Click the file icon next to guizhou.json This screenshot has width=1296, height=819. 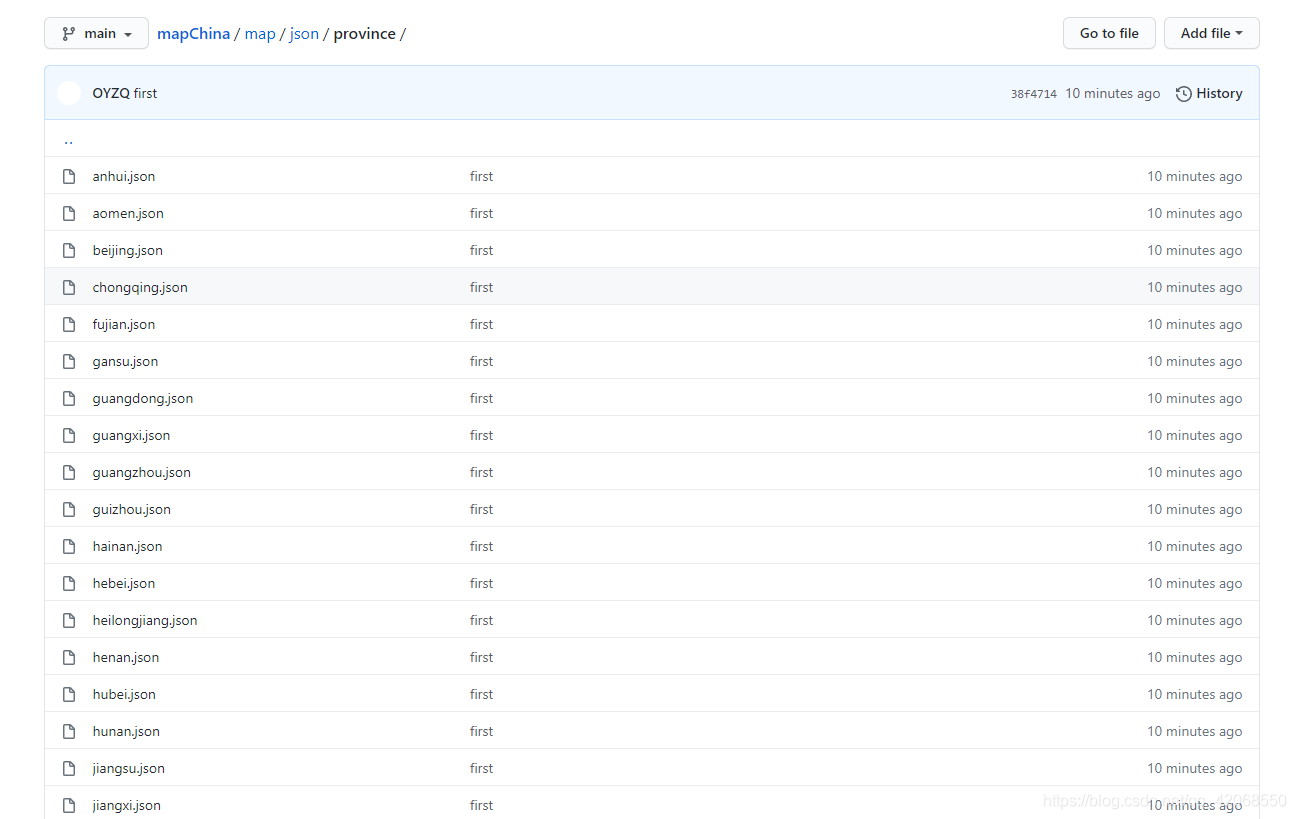click(69, 509)
